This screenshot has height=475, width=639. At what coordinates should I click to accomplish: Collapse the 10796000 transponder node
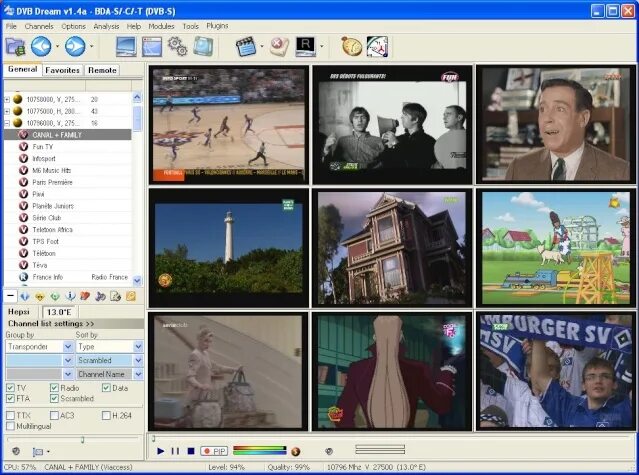7,123
